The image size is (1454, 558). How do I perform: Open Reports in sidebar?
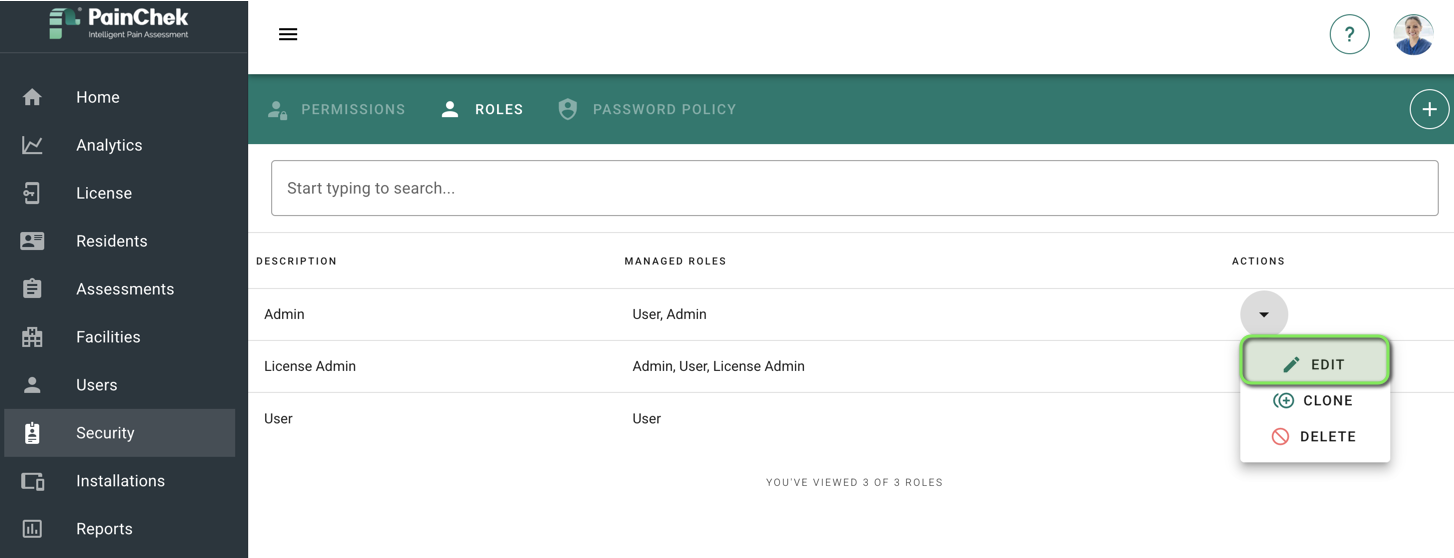[120, 529]
